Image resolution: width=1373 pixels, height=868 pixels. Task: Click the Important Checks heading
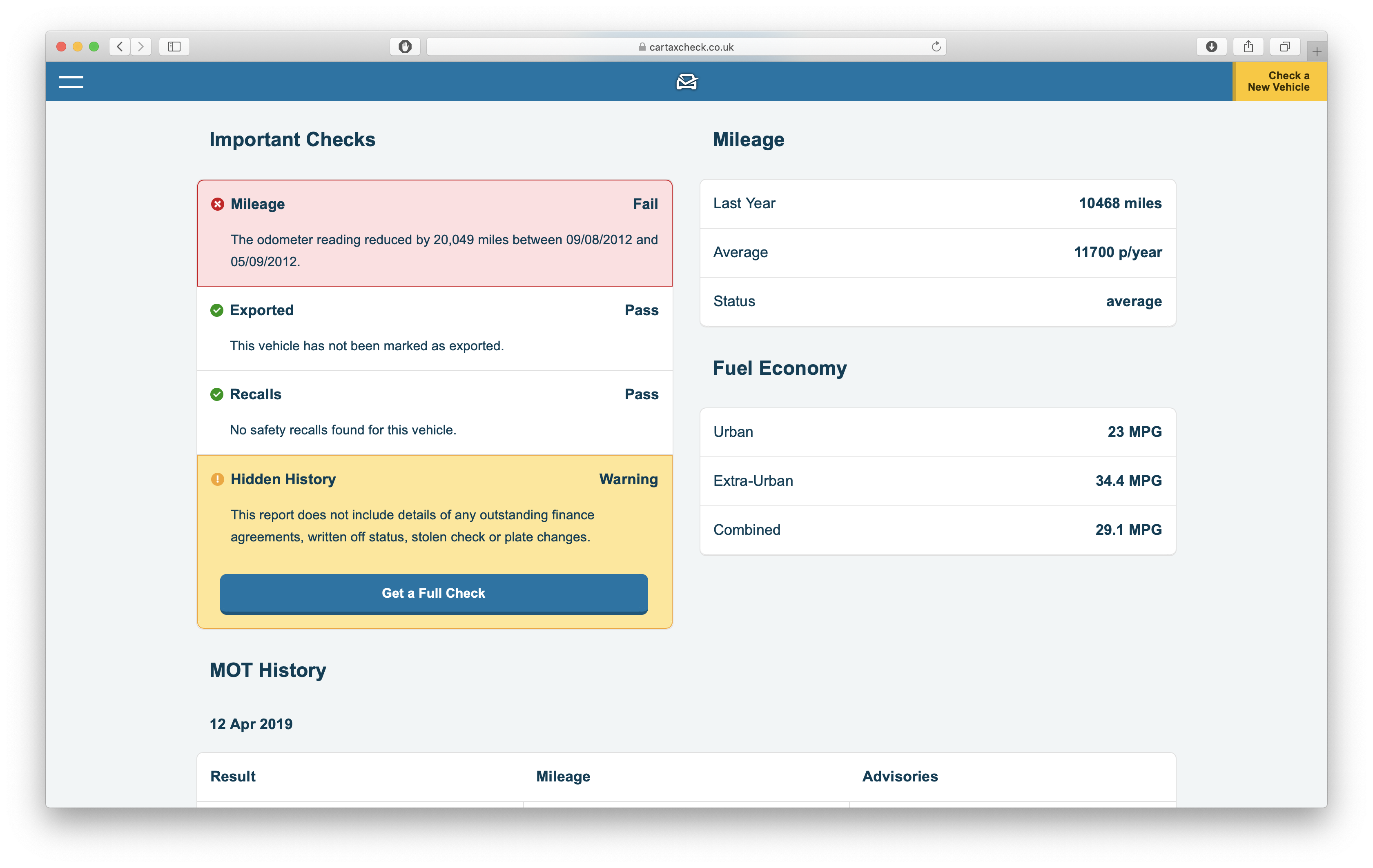(292, 140)
